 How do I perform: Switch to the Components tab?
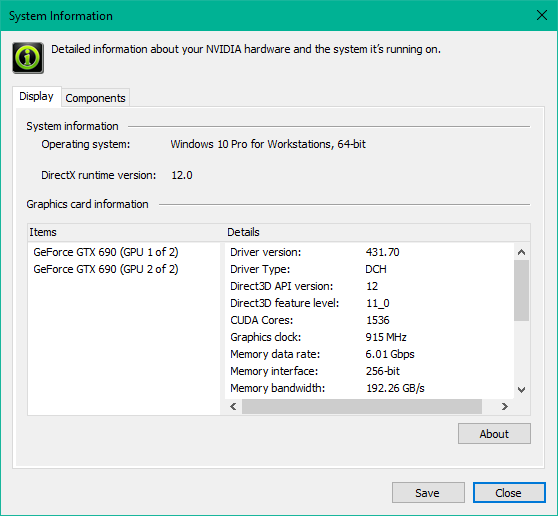pyautogui.click(x=95, y=98)
